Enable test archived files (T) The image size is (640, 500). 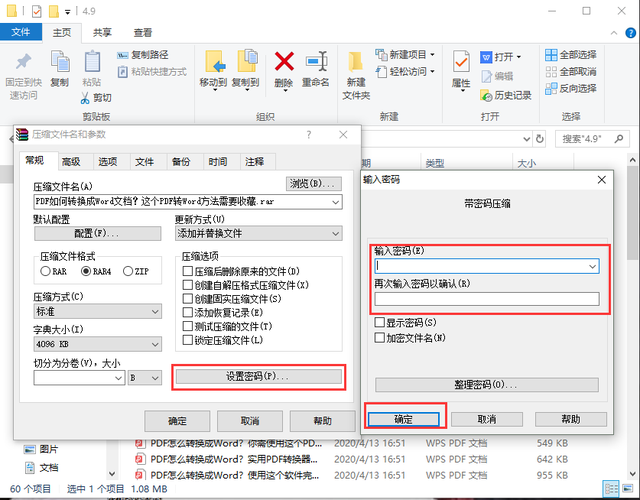[188, 327]
